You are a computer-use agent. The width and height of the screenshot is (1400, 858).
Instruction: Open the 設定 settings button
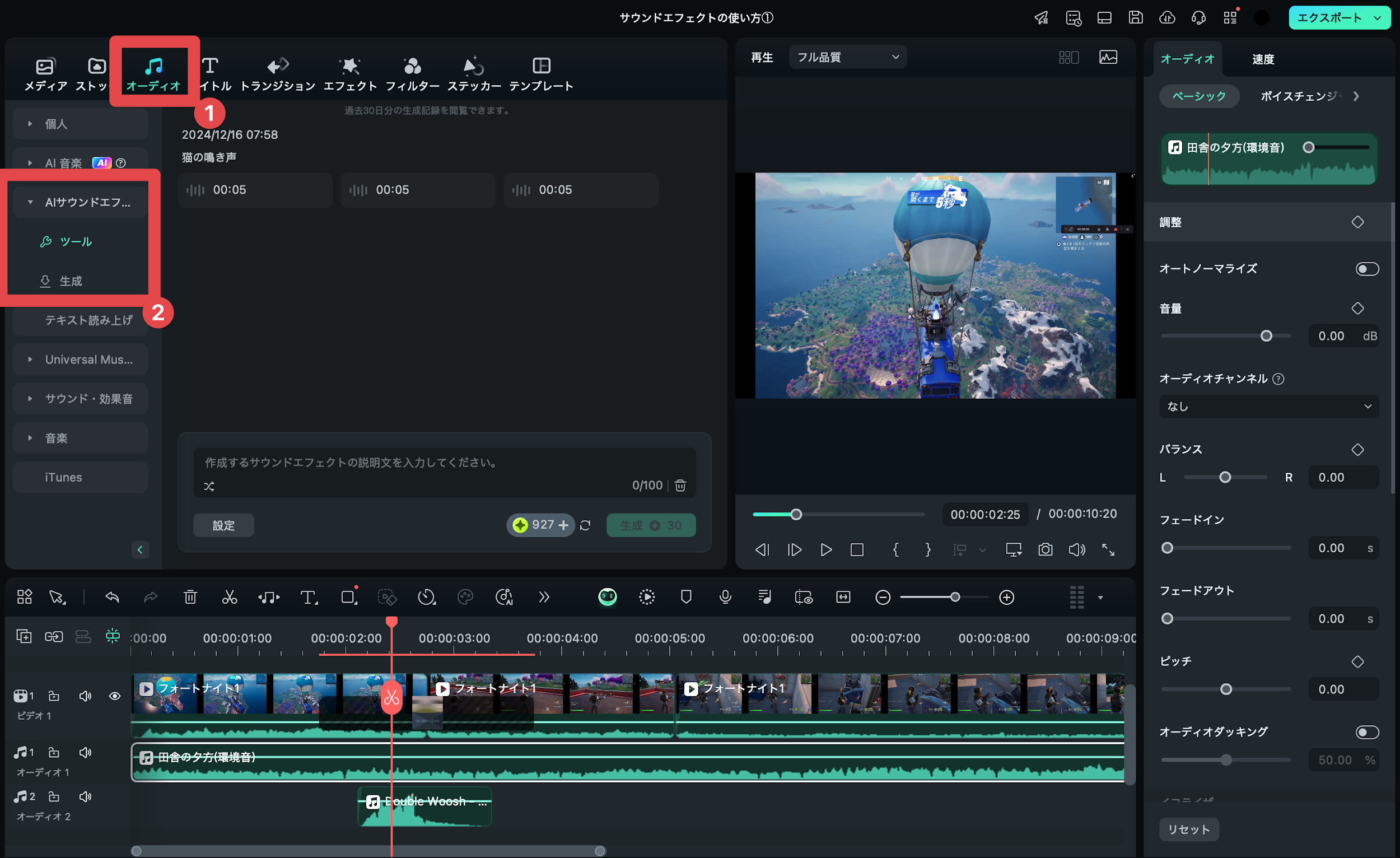click(223, 525)
